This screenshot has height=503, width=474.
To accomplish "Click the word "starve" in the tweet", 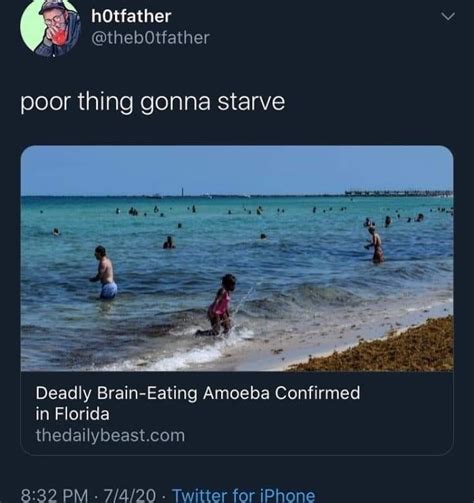I will coord(251,102).
